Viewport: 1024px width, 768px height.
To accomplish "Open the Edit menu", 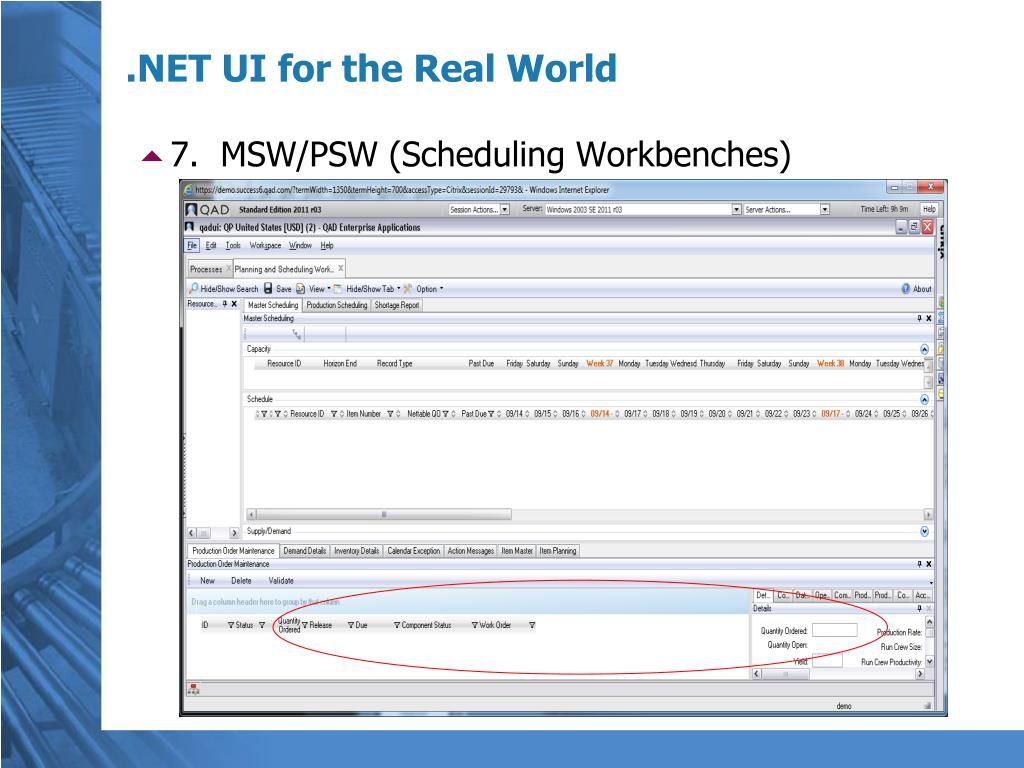I will click(x=211, y=246).
